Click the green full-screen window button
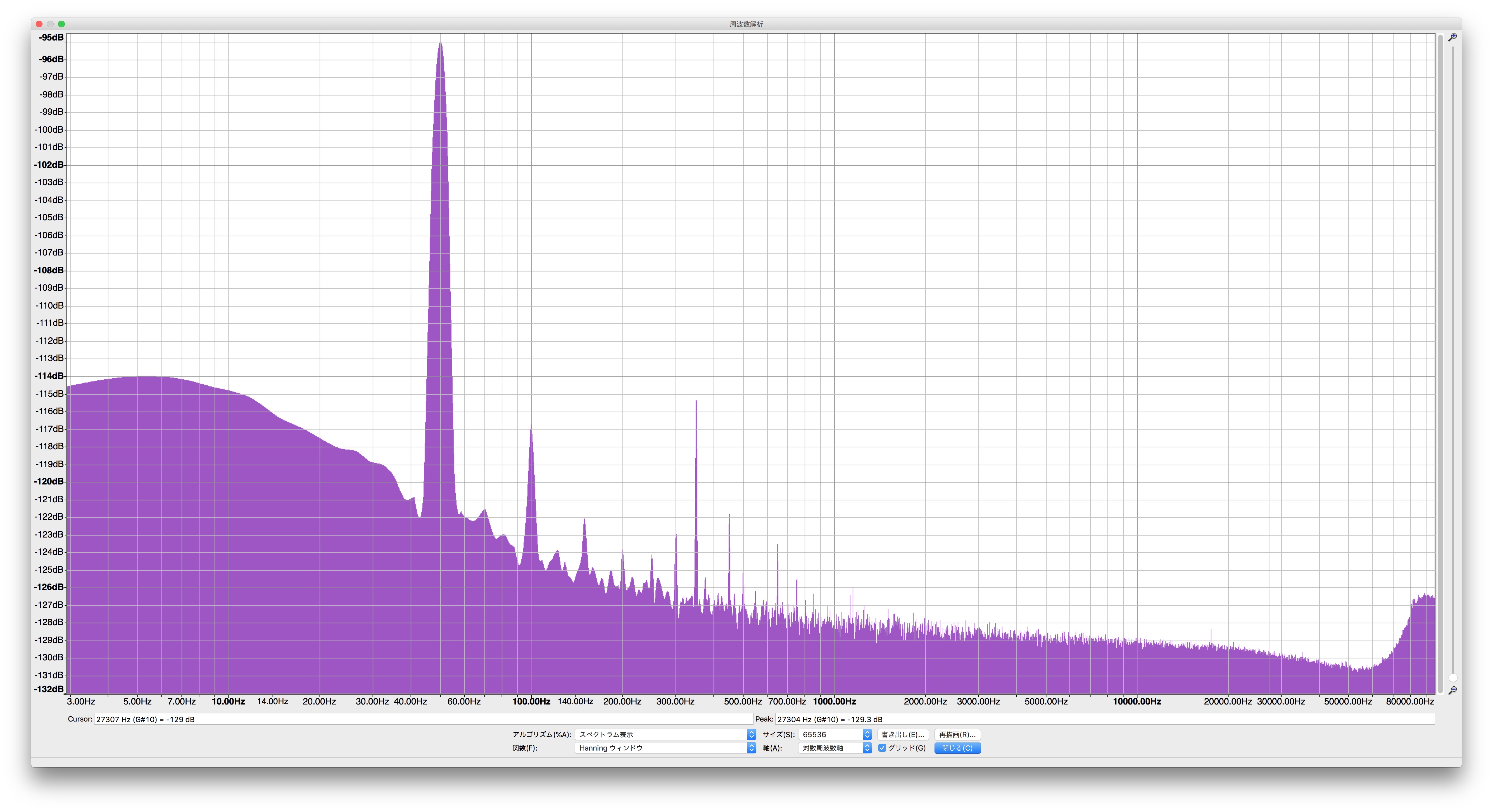 point(61,24)
